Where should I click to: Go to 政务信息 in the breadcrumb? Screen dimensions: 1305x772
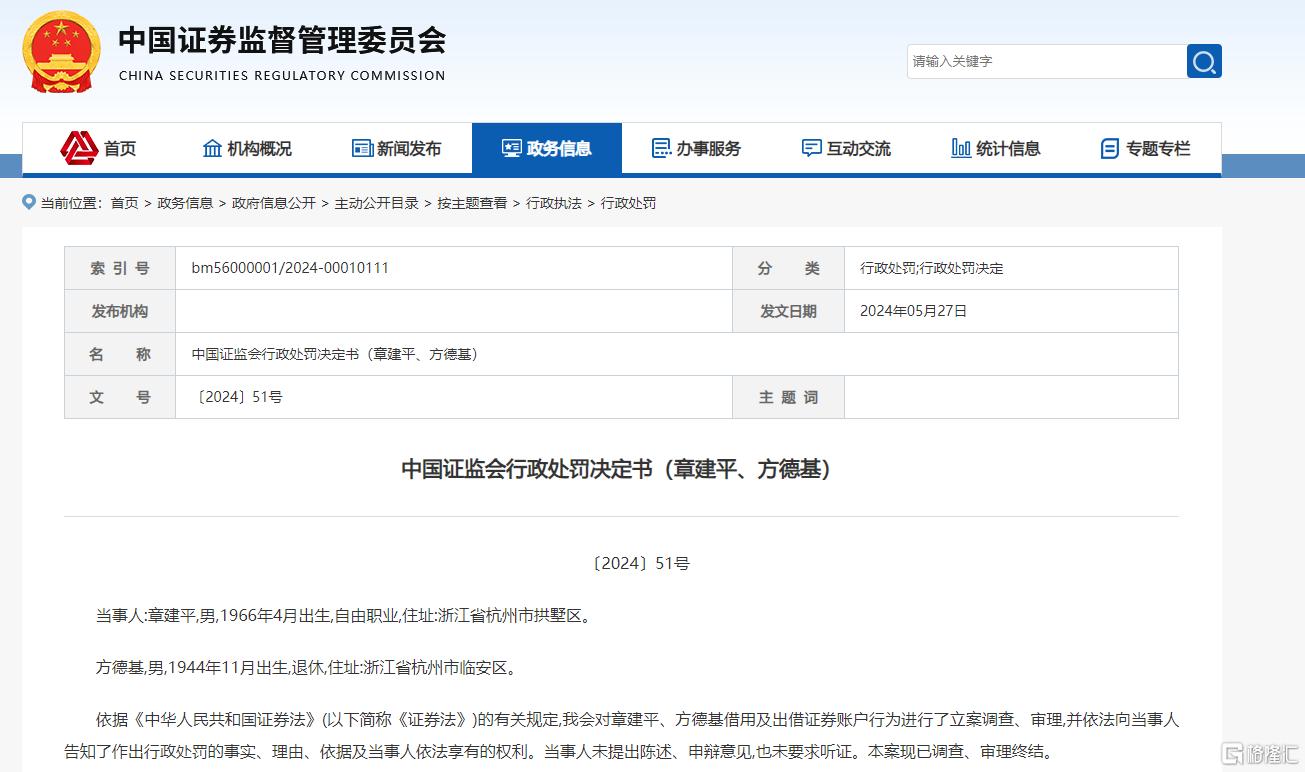185,203
